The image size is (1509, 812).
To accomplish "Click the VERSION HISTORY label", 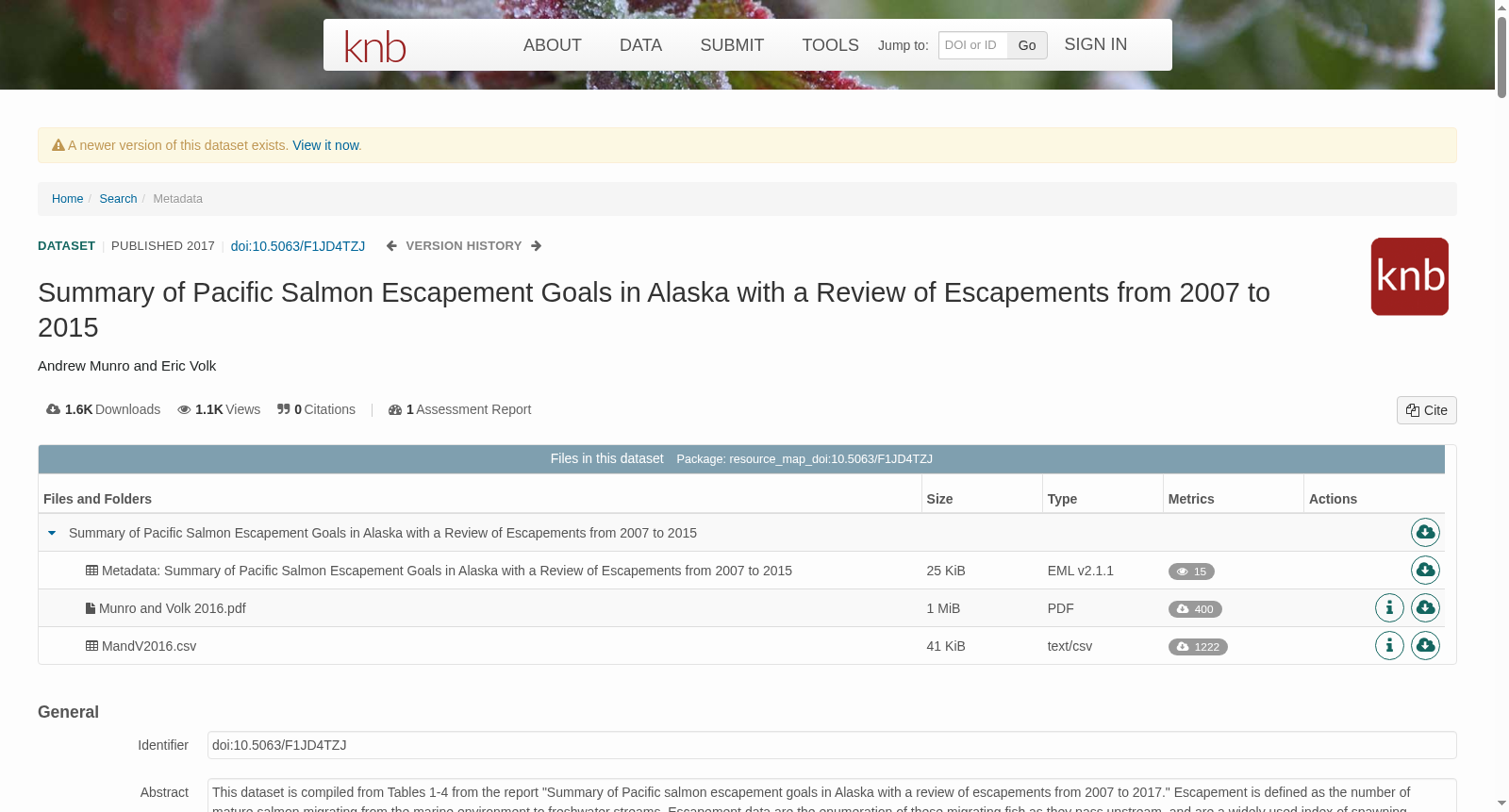I will click(464, 246).
